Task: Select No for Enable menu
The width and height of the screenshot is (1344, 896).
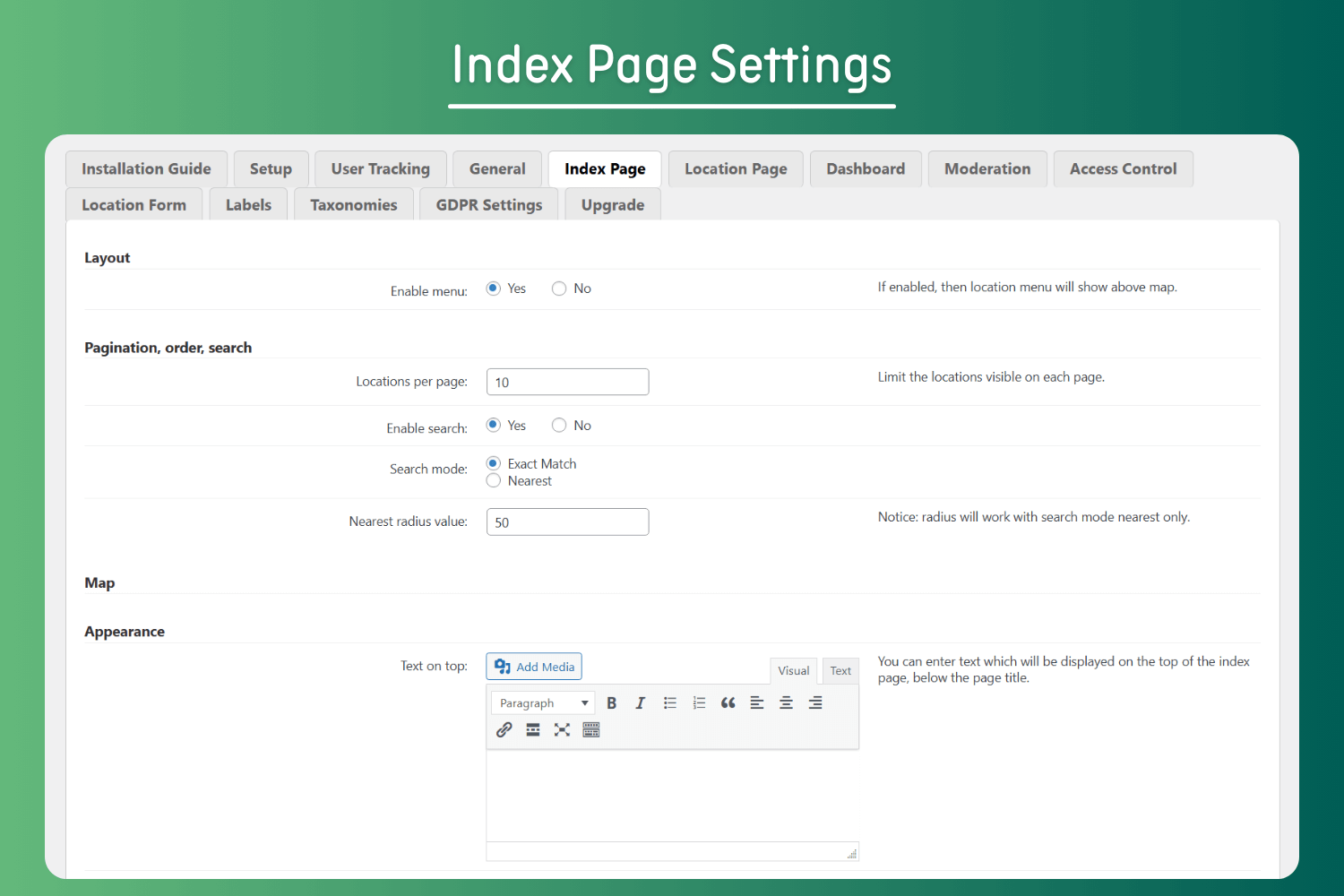Action: pos(559,289)
